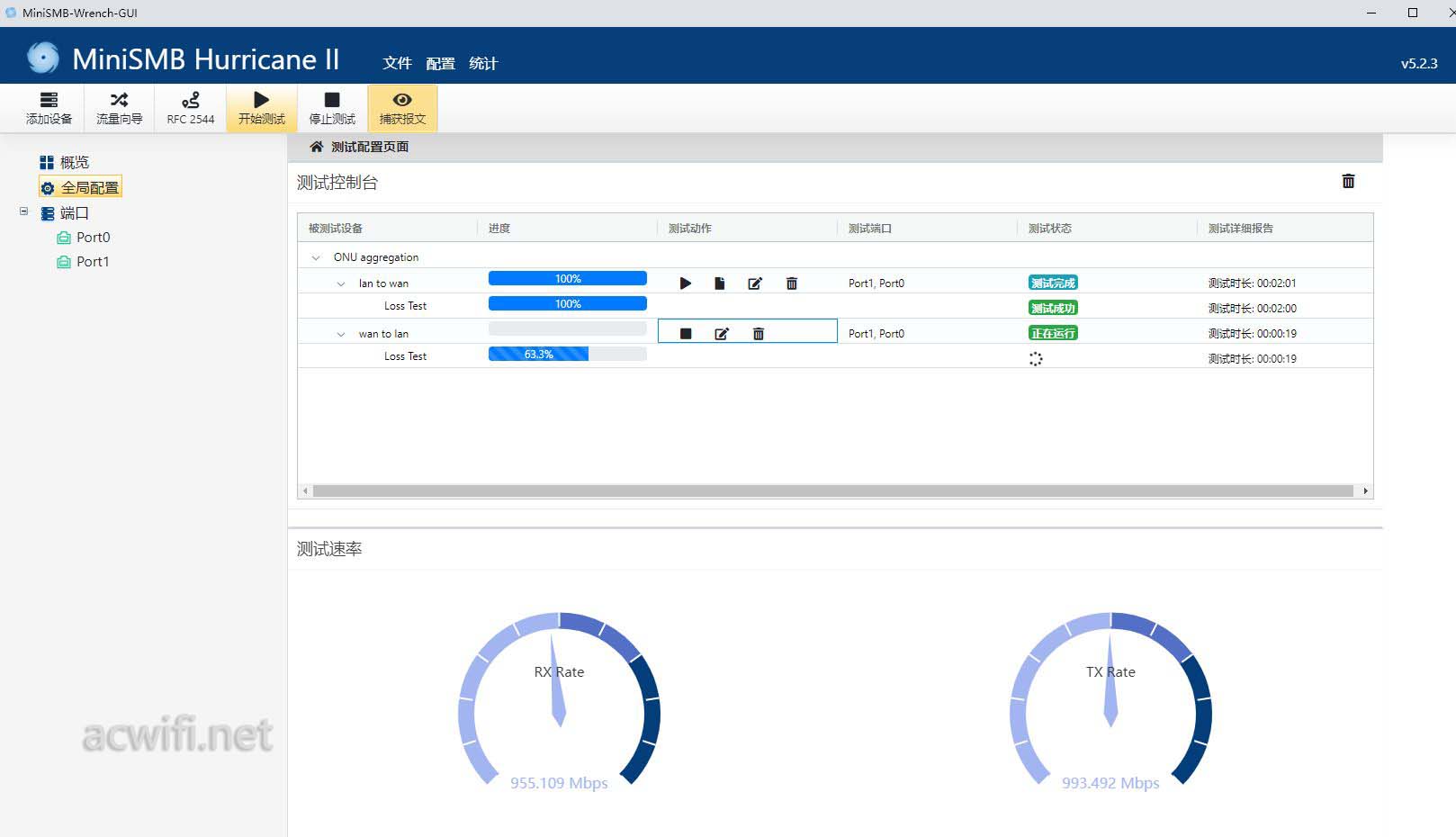Stop the running wan to lan test

coord(686,334)
